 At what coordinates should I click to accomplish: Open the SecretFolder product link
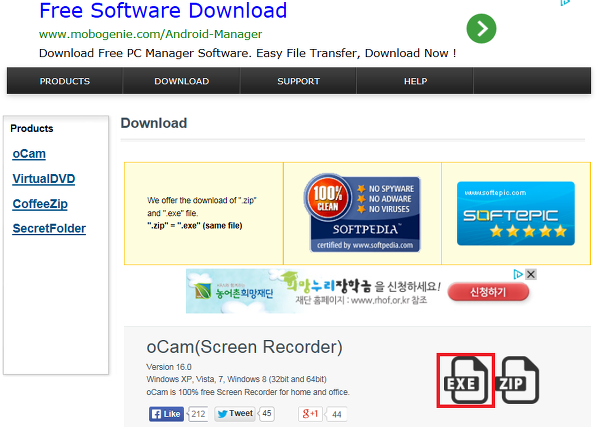[x=49, y=229]
